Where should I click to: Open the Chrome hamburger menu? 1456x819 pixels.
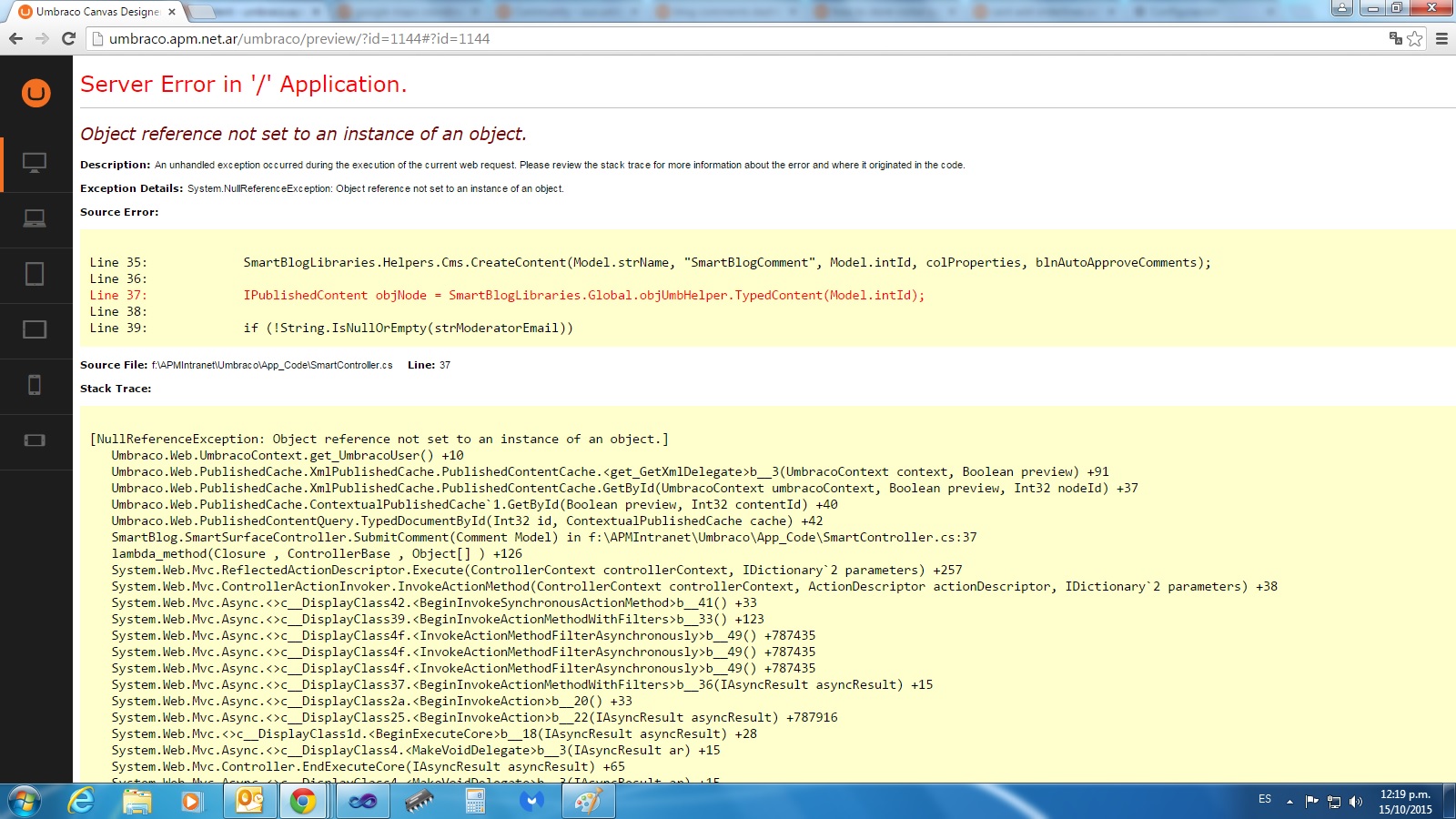(x=1441, y=38)
